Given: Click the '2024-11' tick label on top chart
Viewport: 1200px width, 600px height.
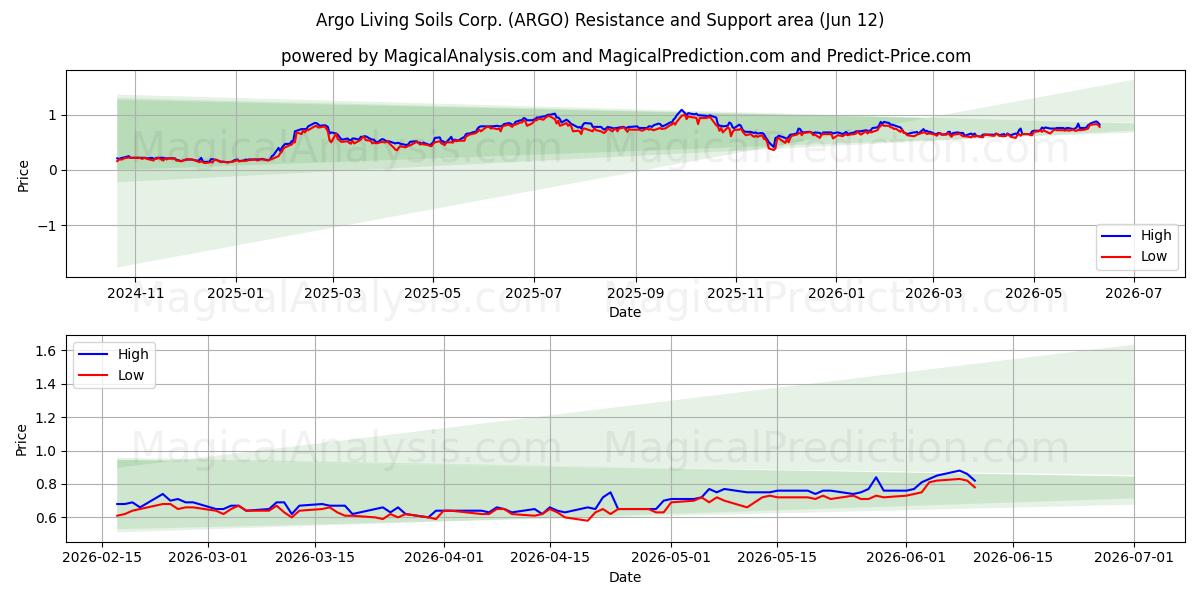Looking at the screenshot, I should 134,293.
